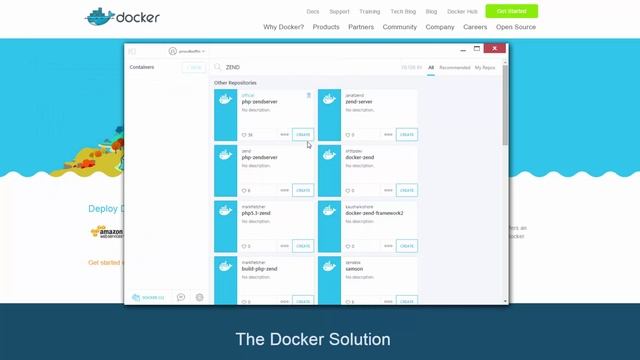The width and height of the screenshot is (640, 360).
Task: Click + NEW container button
Action: (194, 67)
